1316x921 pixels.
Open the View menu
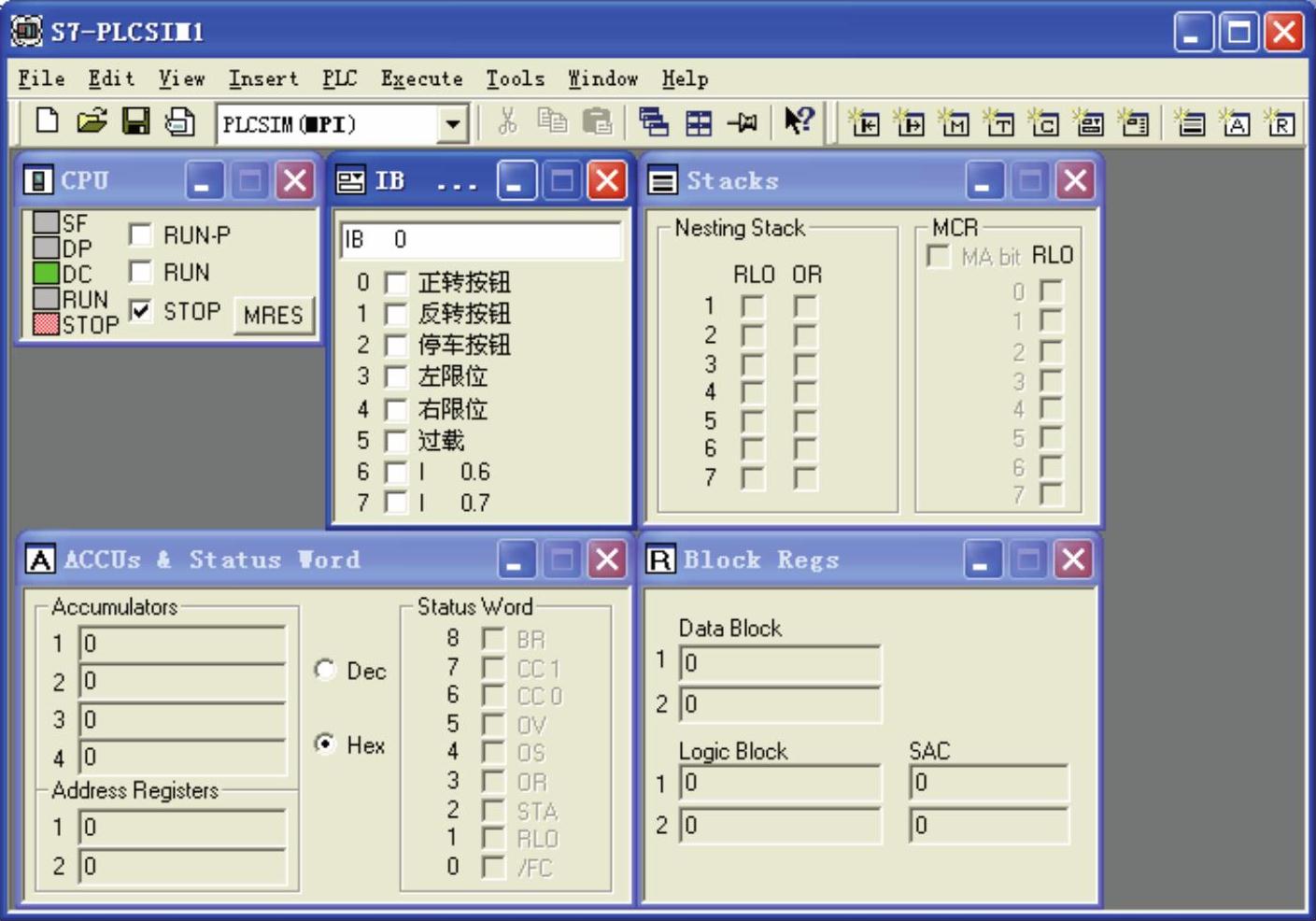pyautogui.click(x=181, y=78)
